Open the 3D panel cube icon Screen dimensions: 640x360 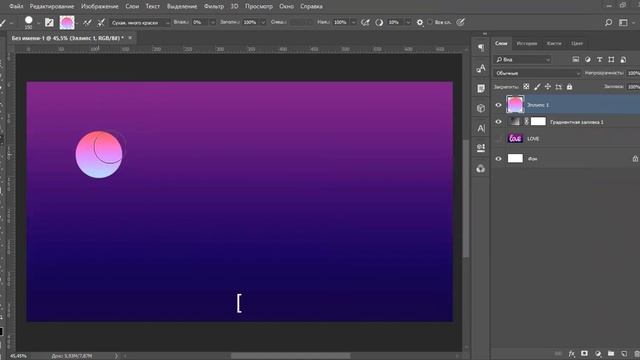481,108
